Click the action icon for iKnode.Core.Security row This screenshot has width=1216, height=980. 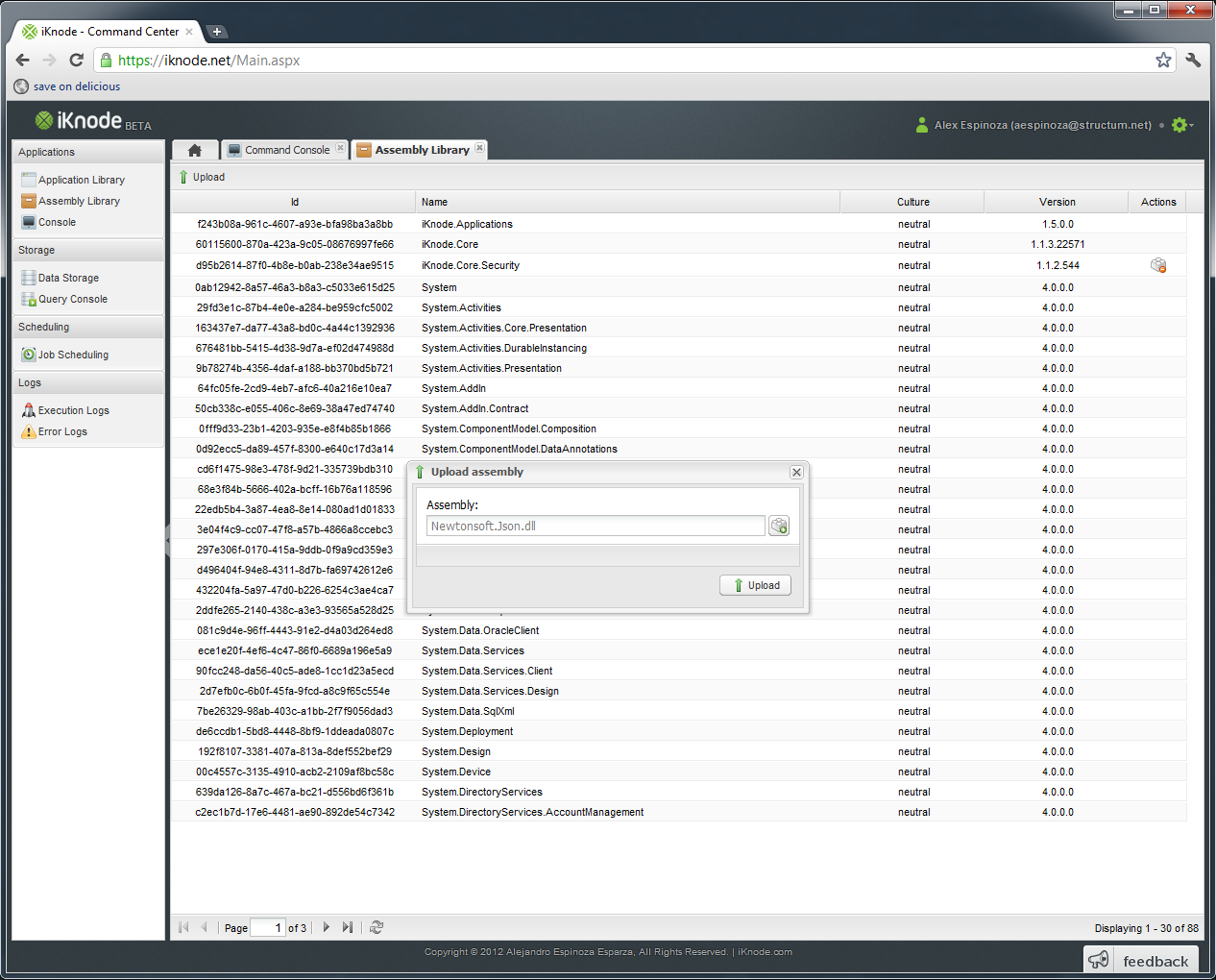coord(1158,265)
